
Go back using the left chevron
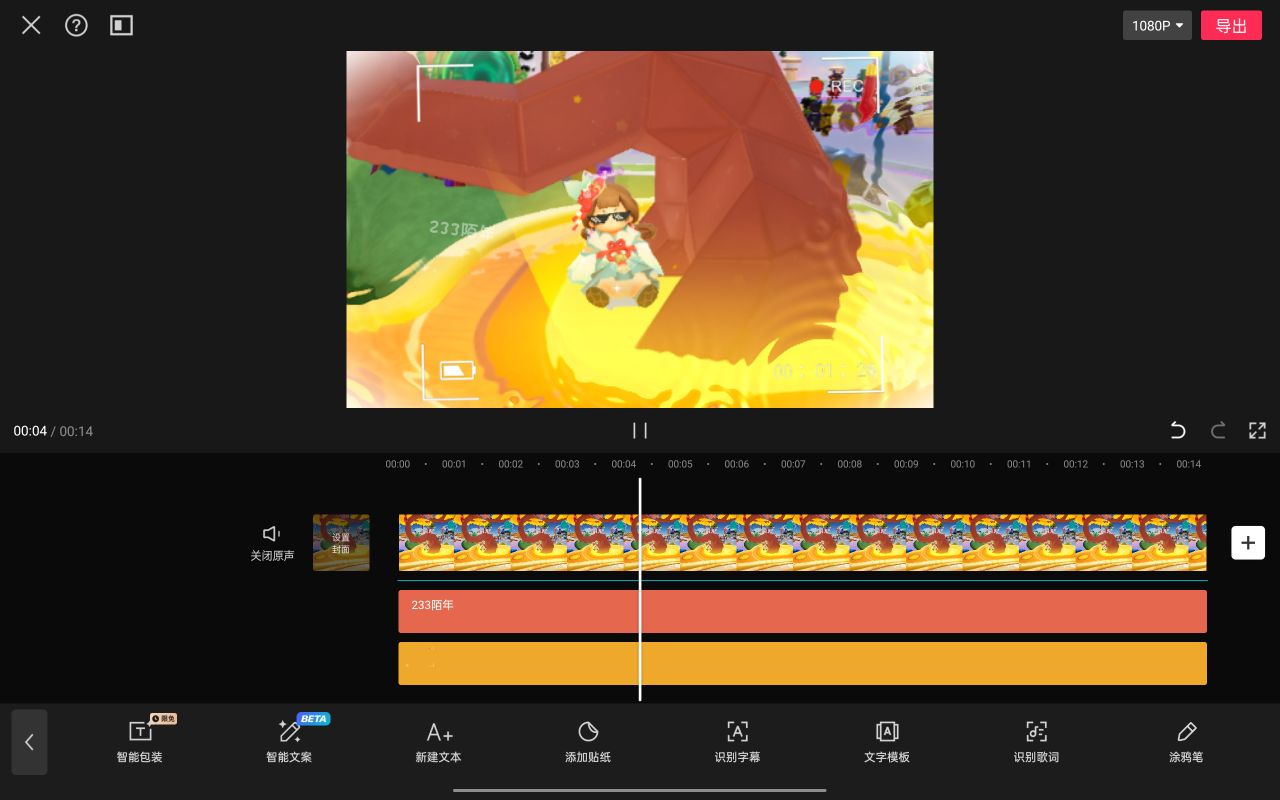[x=29, y=742]
